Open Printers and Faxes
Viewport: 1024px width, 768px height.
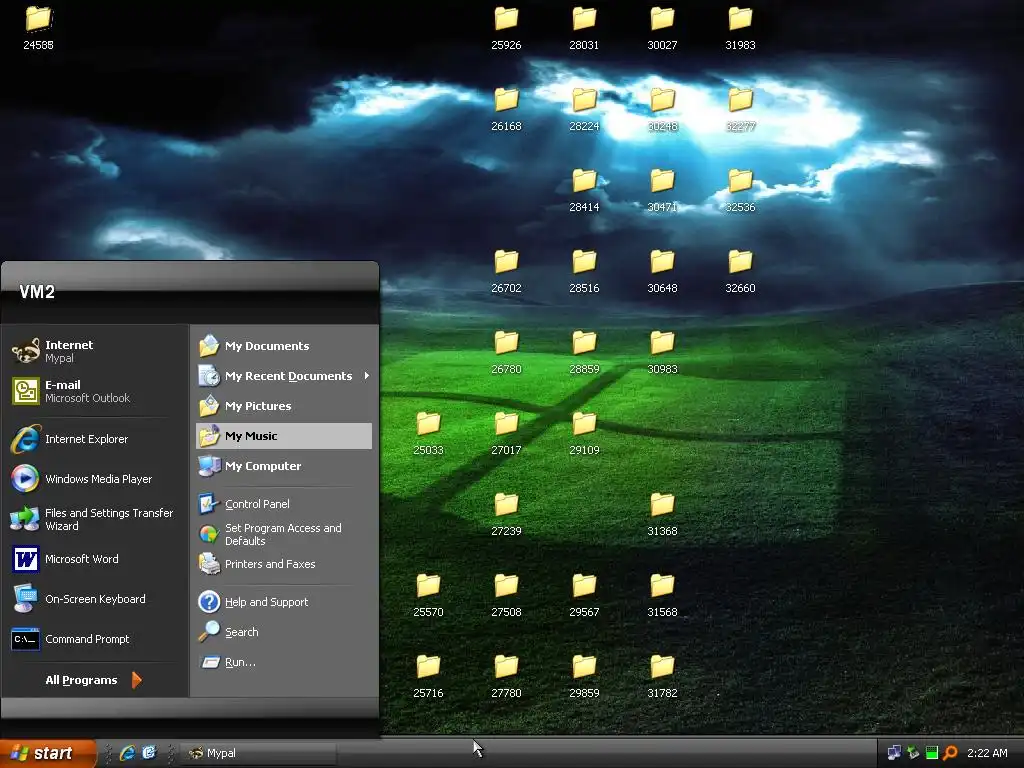click(283, 564)
